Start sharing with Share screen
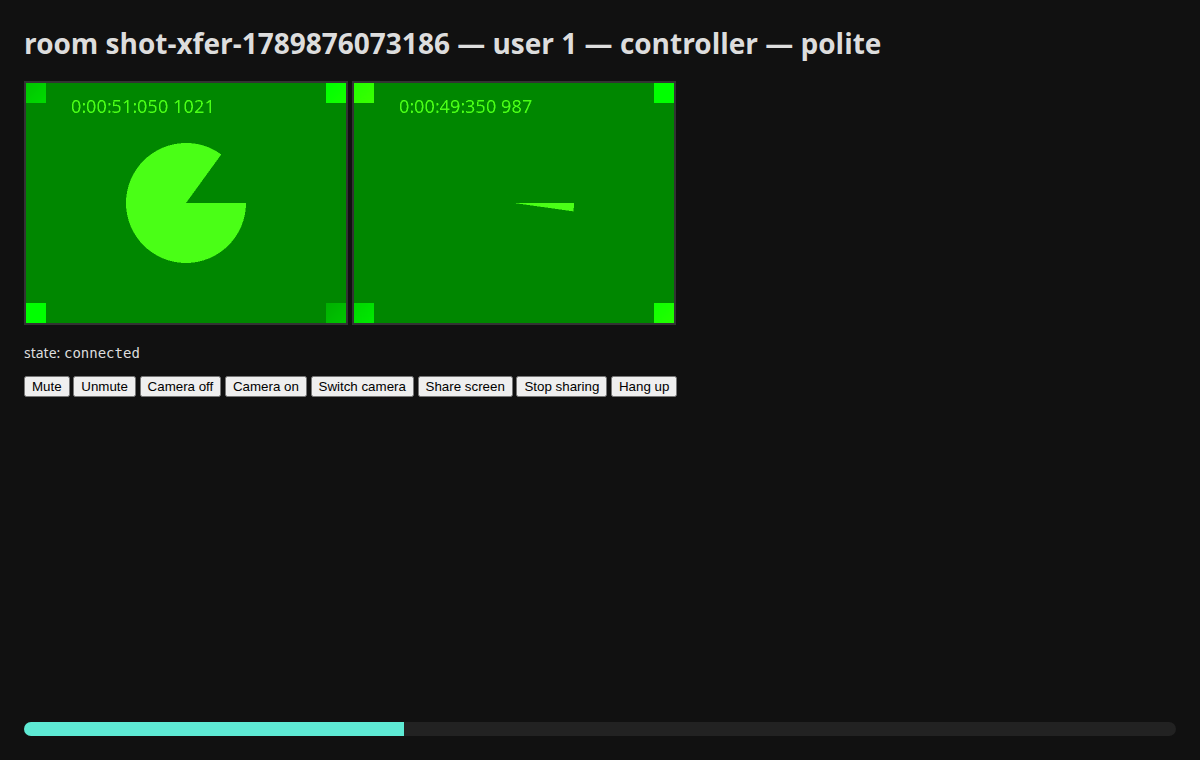Screen dimensions: 1200x760 tap(465, 387)
